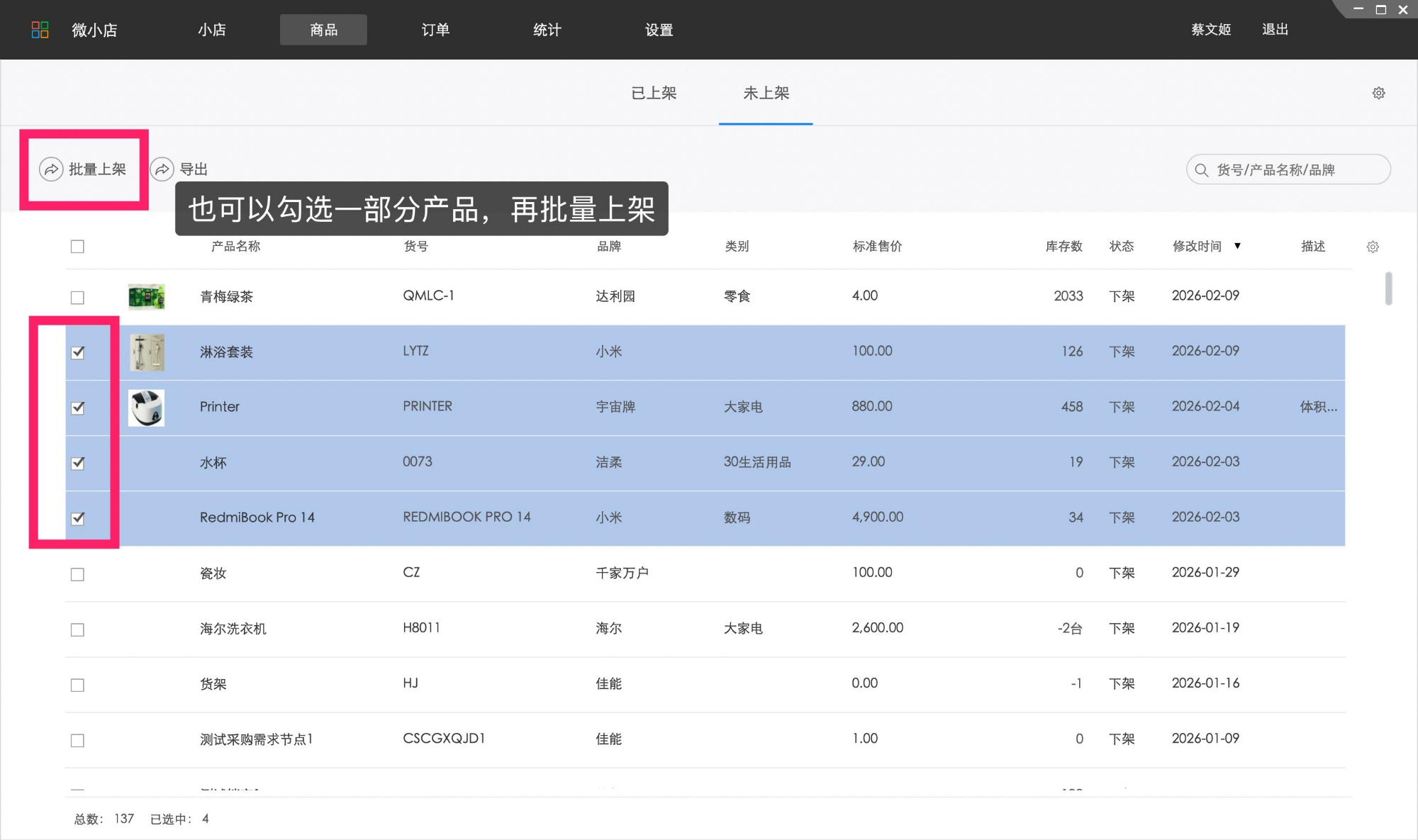1418x840 pixels.
Task: Open the Printer product thumbnail
Action: coord(147,408)
